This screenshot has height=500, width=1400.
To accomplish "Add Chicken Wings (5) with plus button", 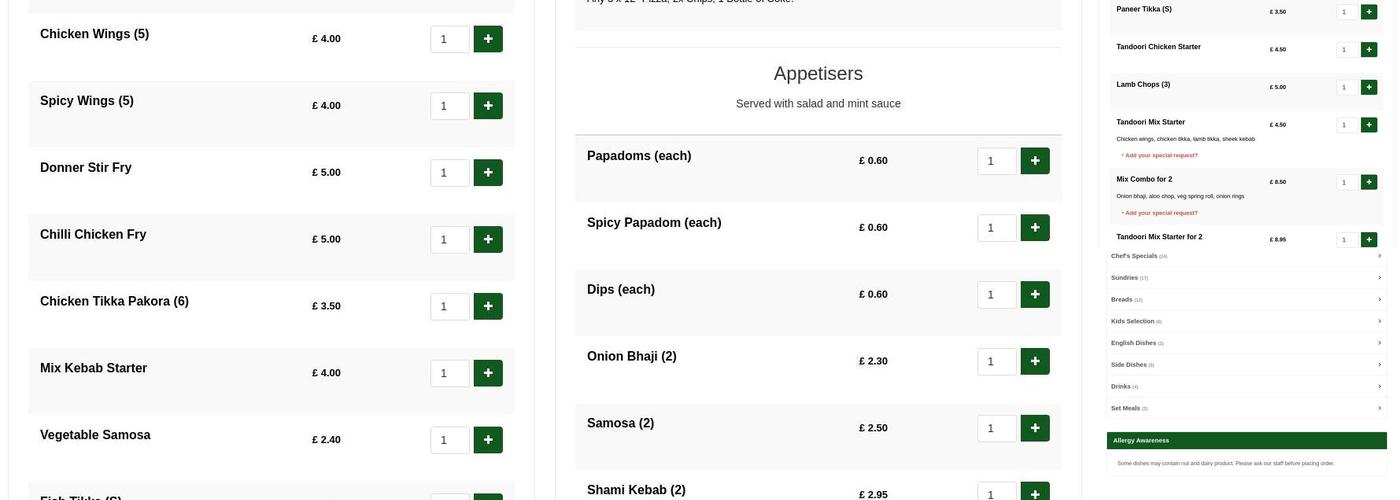I will (x=488, y=39).
